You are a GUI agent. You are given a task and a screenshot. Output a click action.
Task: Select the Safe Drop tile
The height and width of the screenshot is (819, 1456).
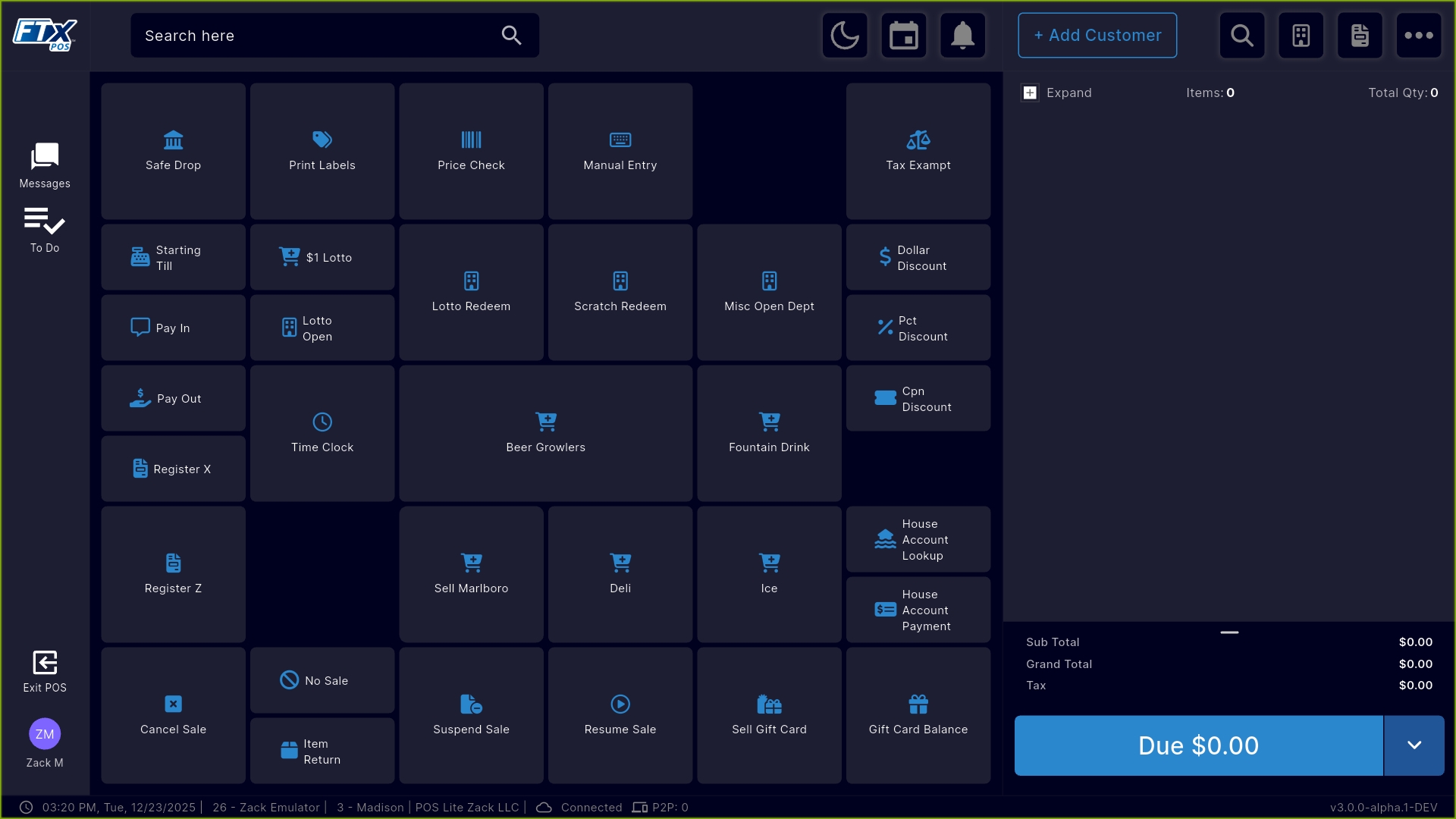coord(174,151)
